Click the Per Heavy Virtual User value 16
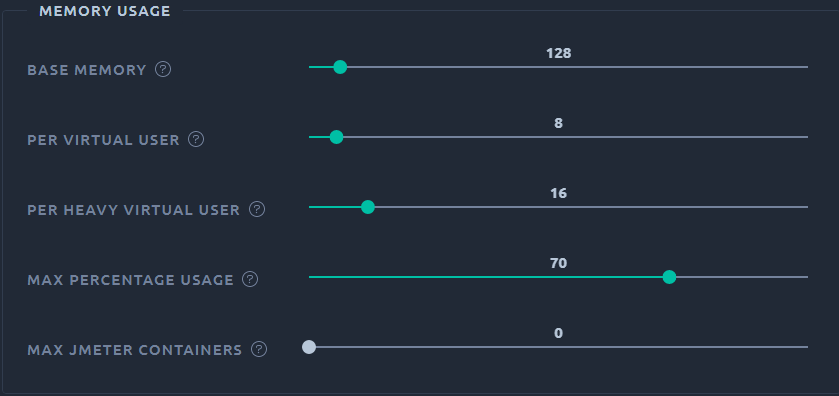The width and height of the screenshot is (839, 396). tap(559, 193)
